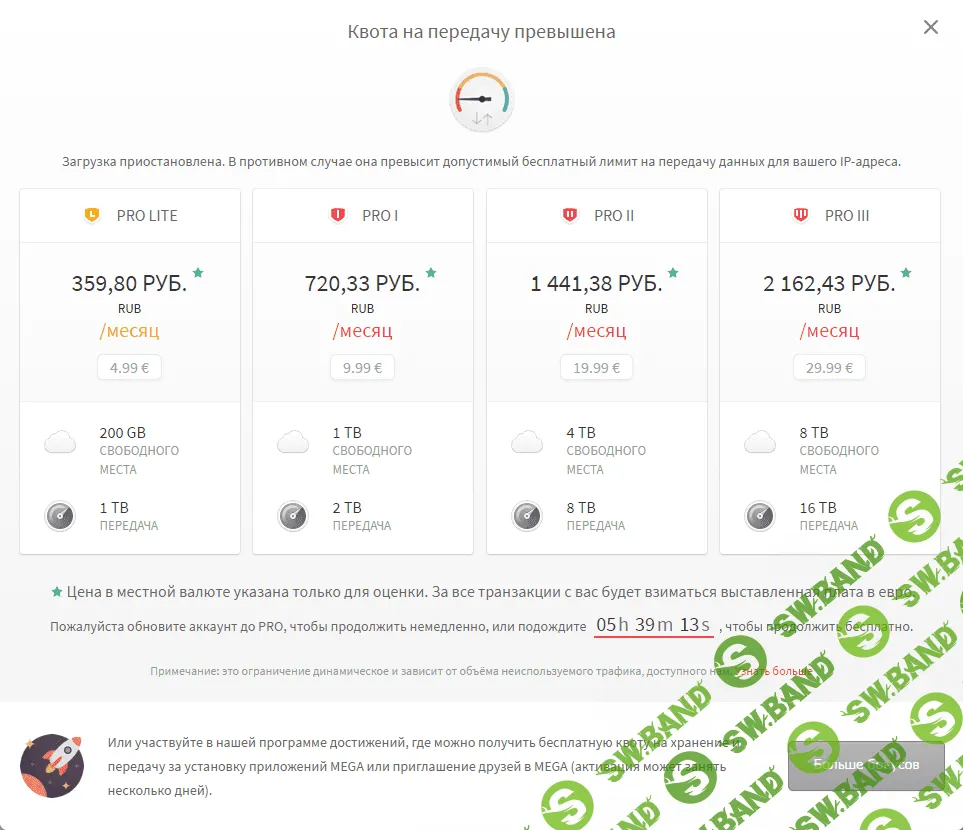Click the 720,33 РУБ. price
The height and width of the screenshot is (830, 963).
point(362,284)
